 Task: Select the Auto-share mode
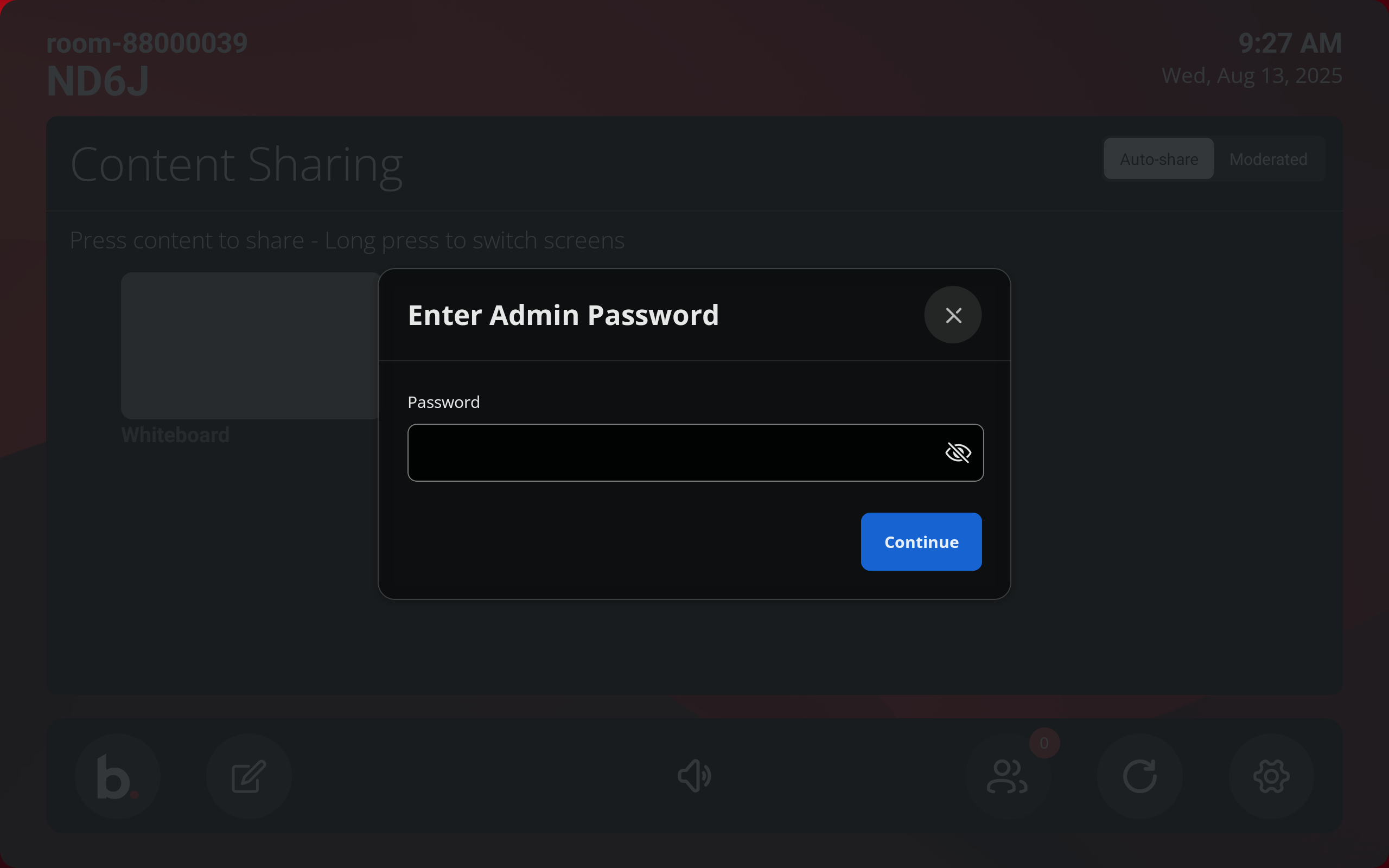click(1158, 159)
